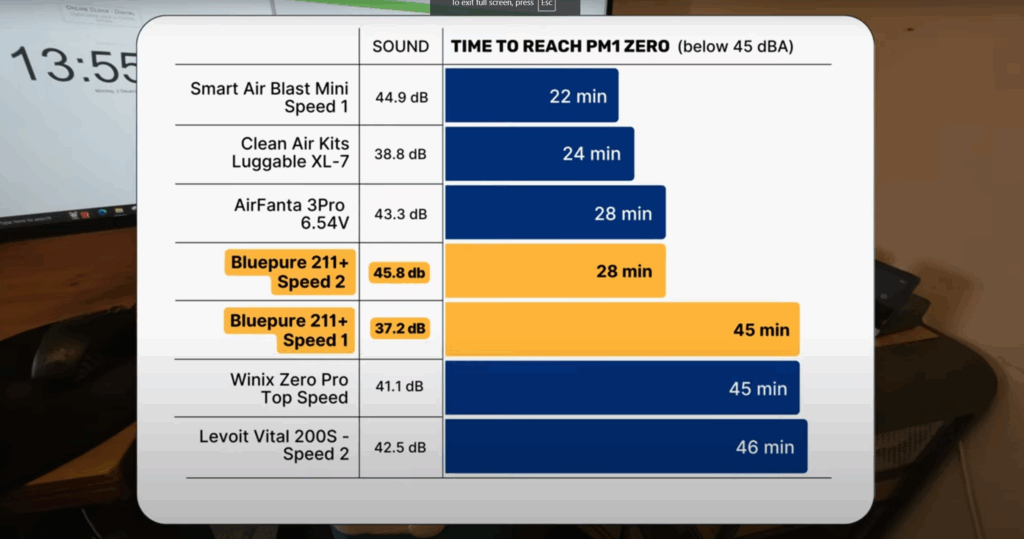Click the 44.9 dB sound value
Image resolution: width=1024 pixels, height=539 pixels.
pos(402,97)
